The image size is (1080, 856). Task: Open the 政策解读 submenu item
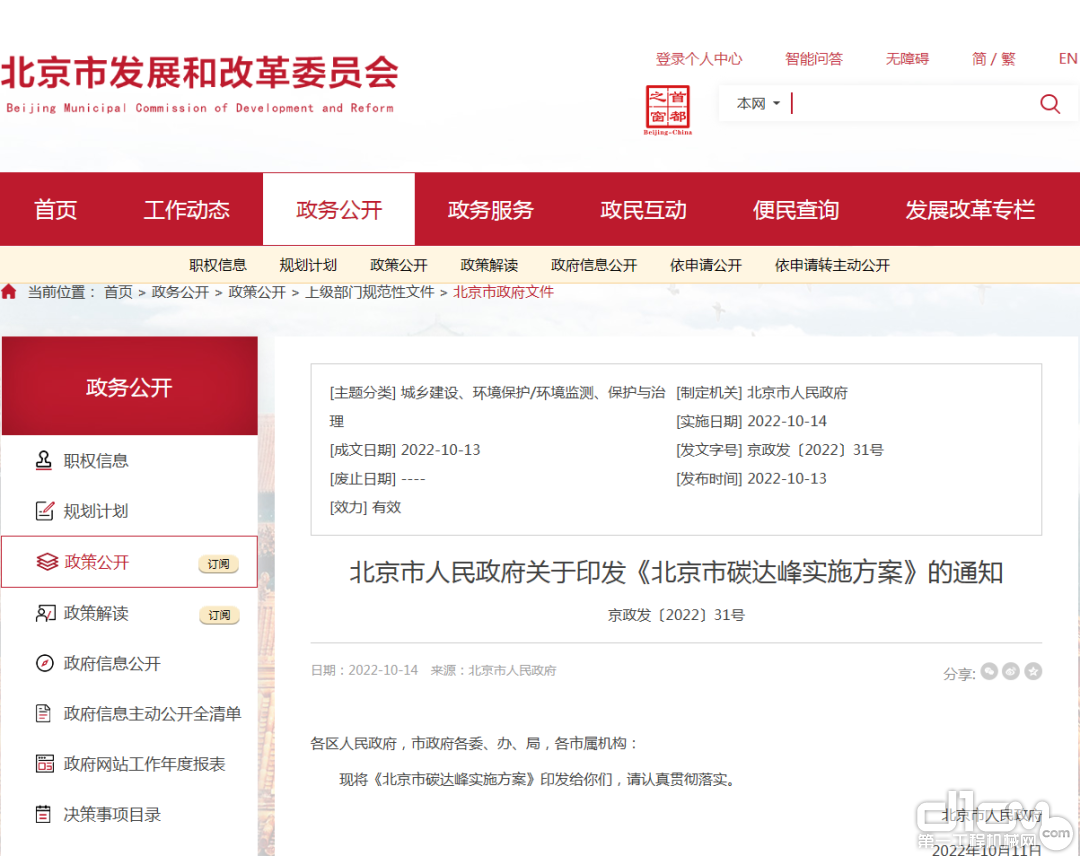489,265
